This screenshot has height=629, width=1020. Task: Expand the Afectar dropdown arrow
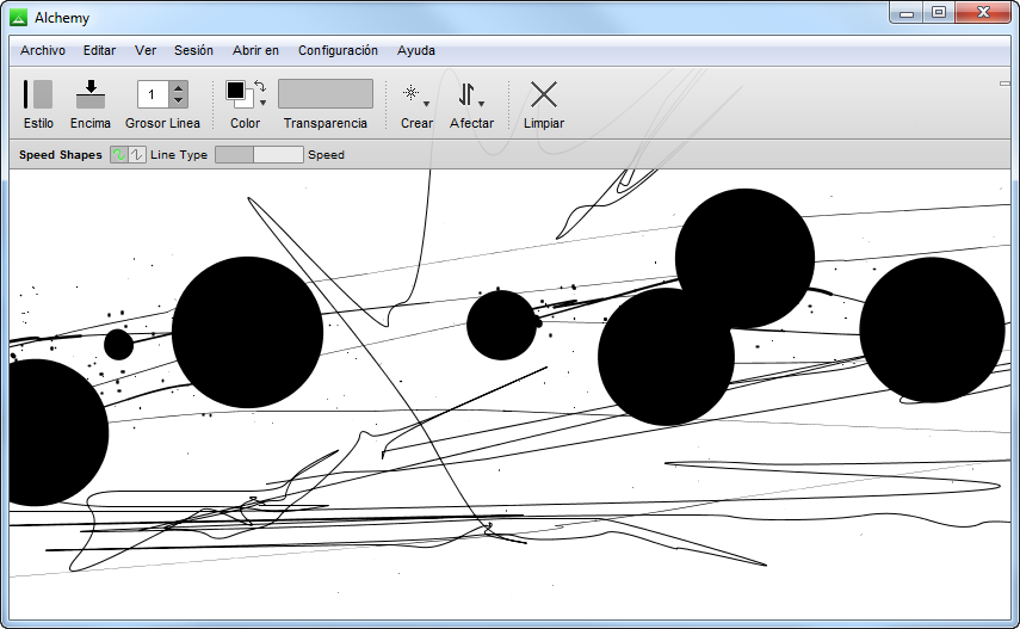(x=481, y=104)
